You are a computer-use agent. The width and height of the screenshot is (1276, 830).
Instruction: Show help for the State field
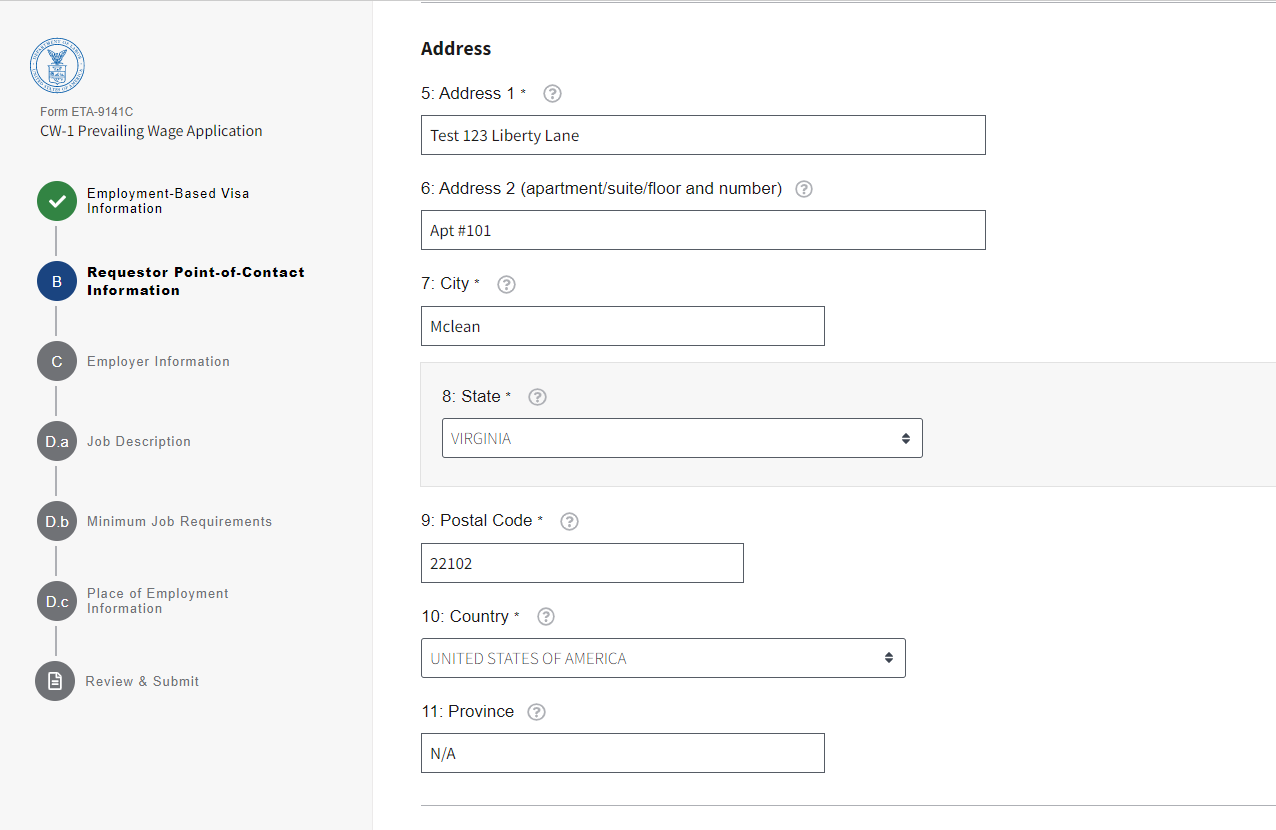click(x=537, y=397)
